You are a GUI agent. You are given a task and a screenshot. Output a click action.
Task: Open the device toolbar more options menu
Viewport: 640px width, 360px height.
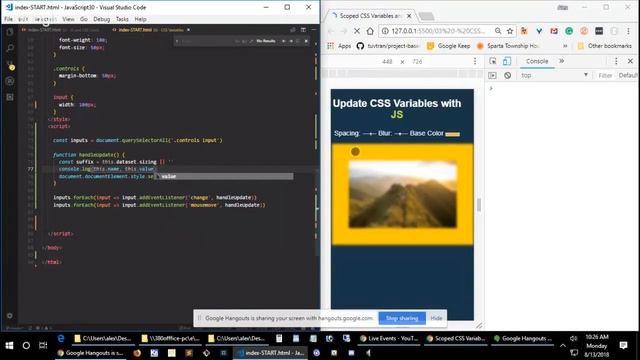(475, 61)
